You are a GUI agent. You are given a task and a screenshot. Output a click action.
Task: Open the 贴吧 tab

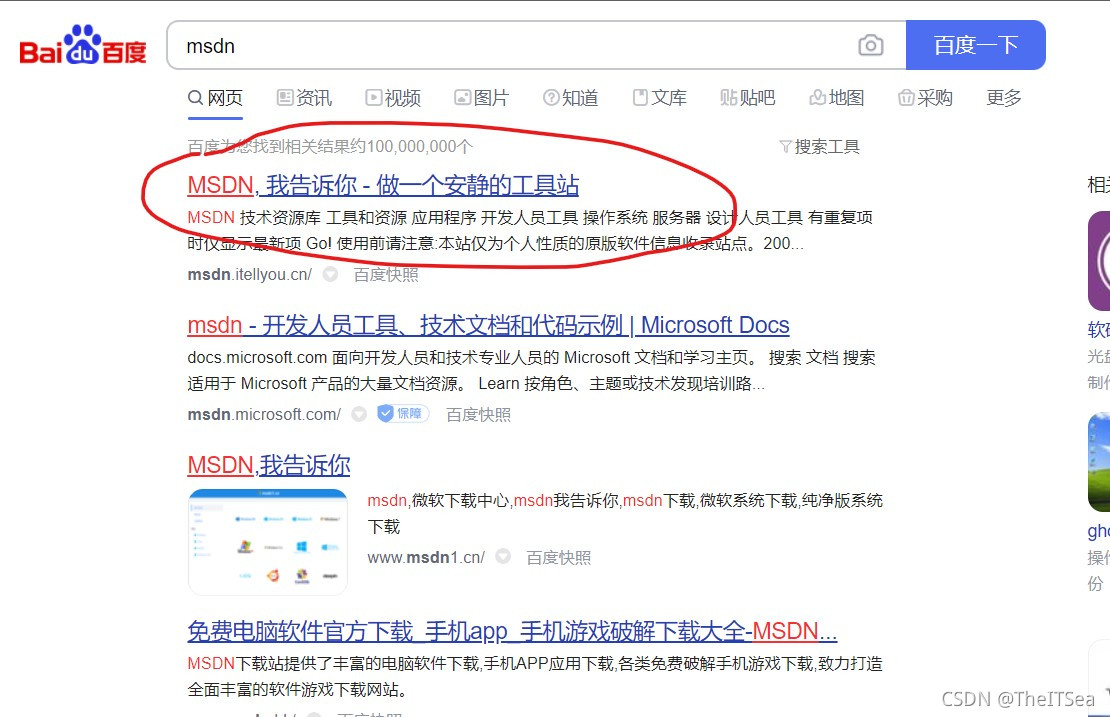point(748,98)
